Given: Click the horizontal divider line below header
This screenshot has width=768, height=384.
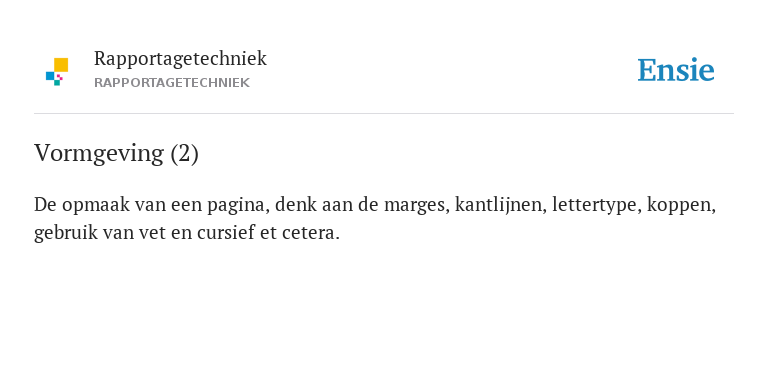Looking at the screenshot, I should point(384,113).
